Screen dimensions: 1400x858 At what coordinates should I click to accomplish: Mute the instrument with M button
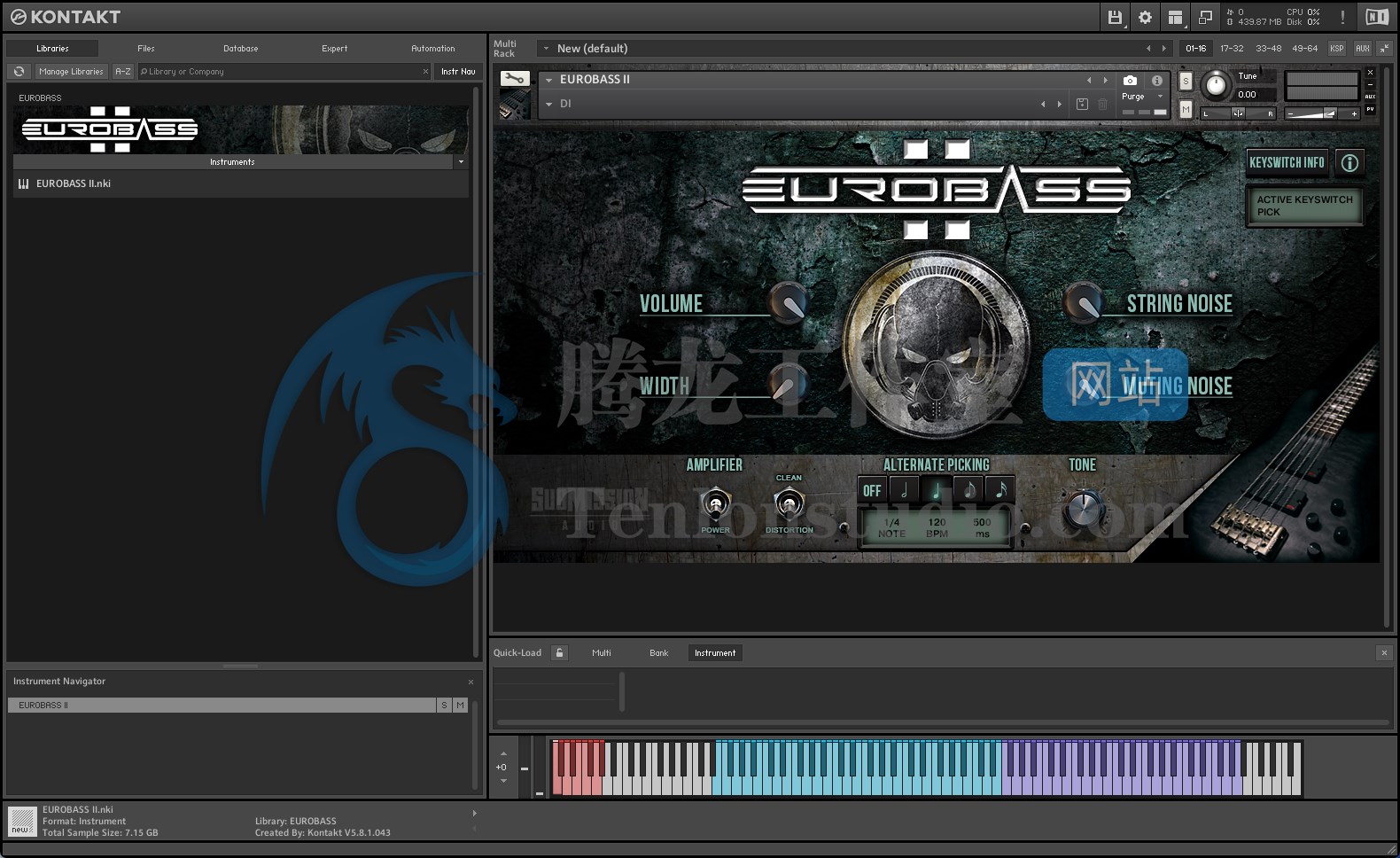point(1186,109)
